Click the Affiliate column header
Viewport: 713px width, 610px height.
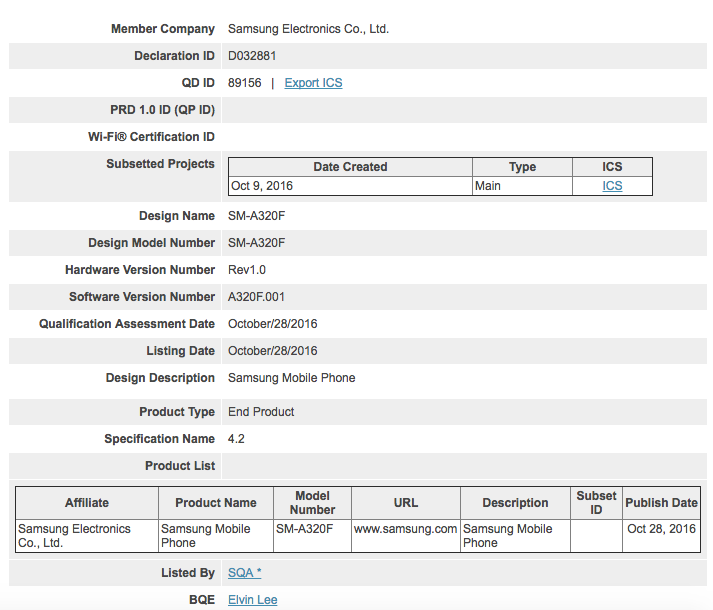pos(87,503)
